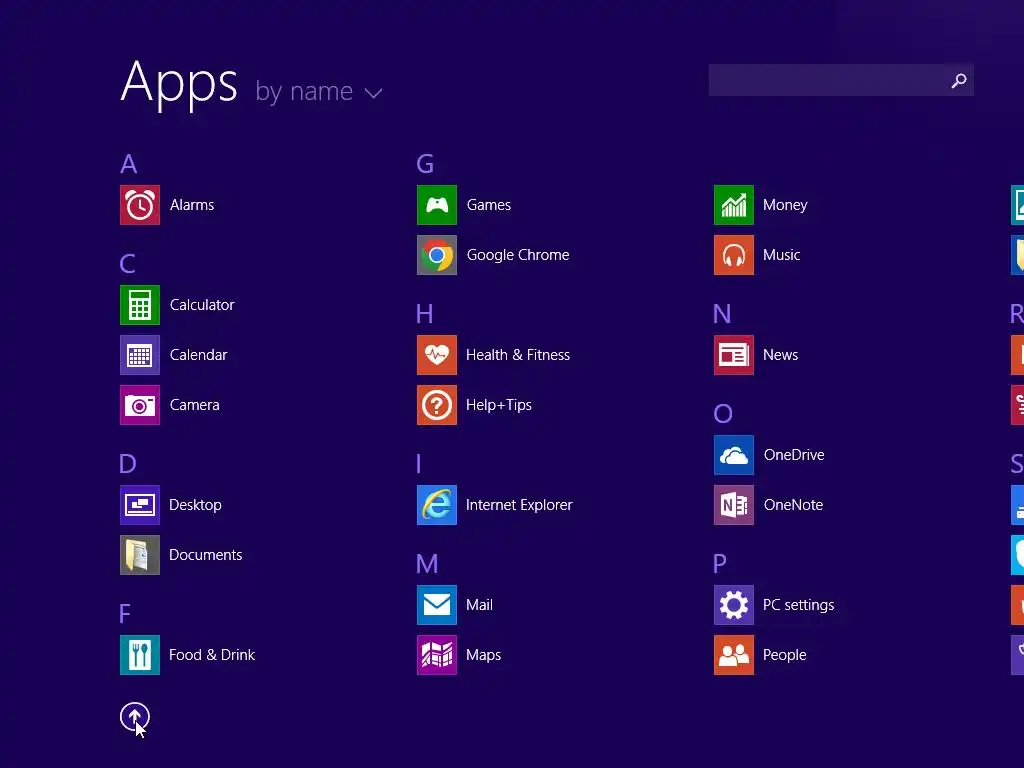This screenshot has height=768, width=1024.
Task: Click the 'News' label
Action: point(780,355)
